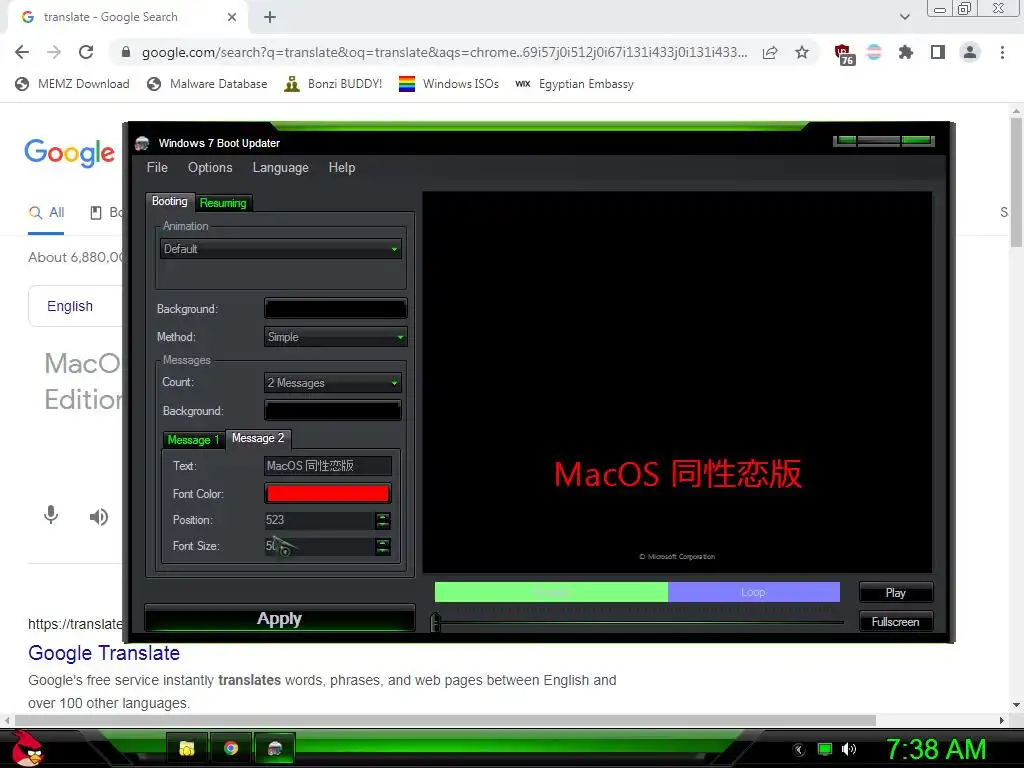Reload the Google search page
Viewport: 1024px width, 768px height.
(86, 52)
